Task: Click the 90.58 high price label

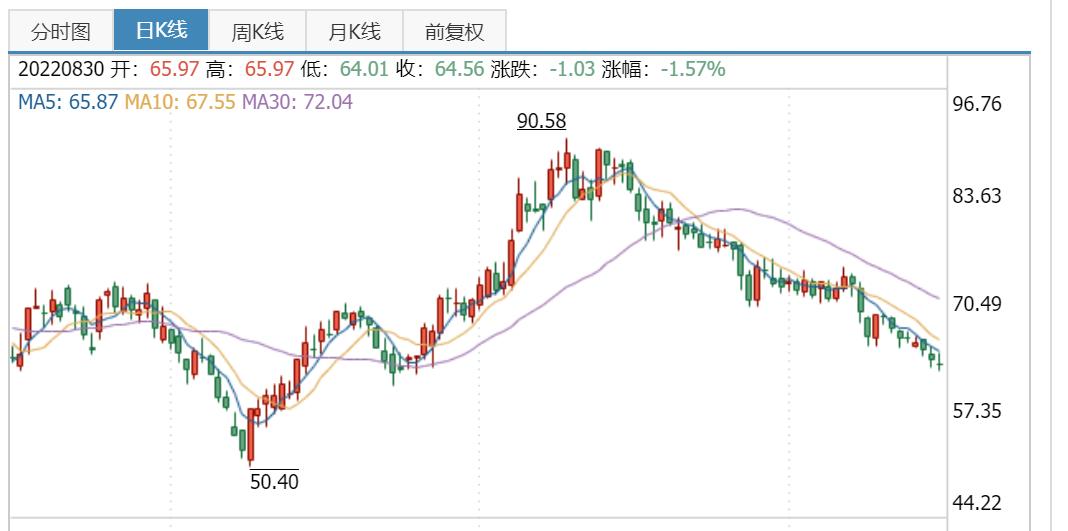Action: point(541,121)
